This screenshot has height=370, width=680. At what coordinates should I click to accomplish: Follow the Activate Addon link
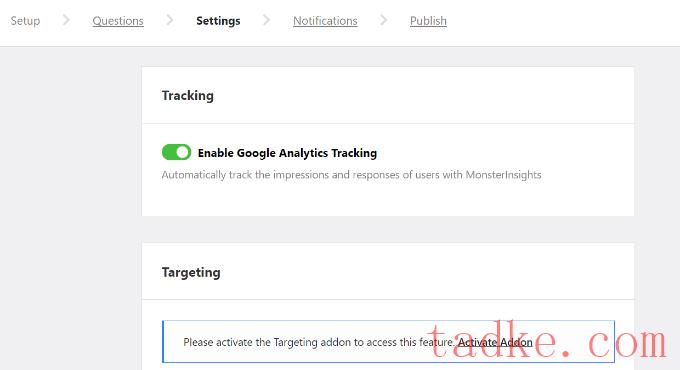[x=495, y=342]
